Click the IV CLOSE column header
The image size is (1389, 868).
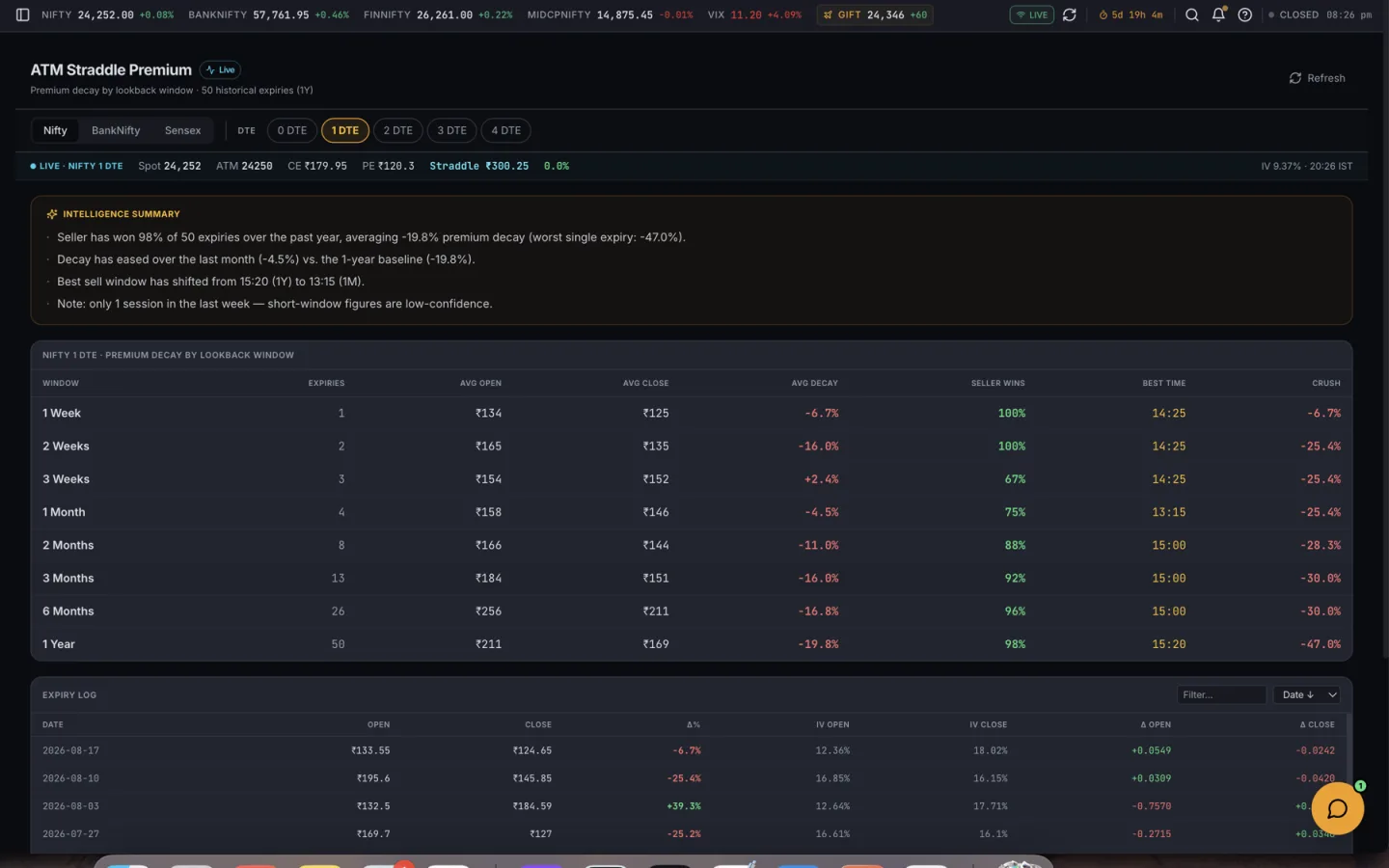(x=988, y=724)
